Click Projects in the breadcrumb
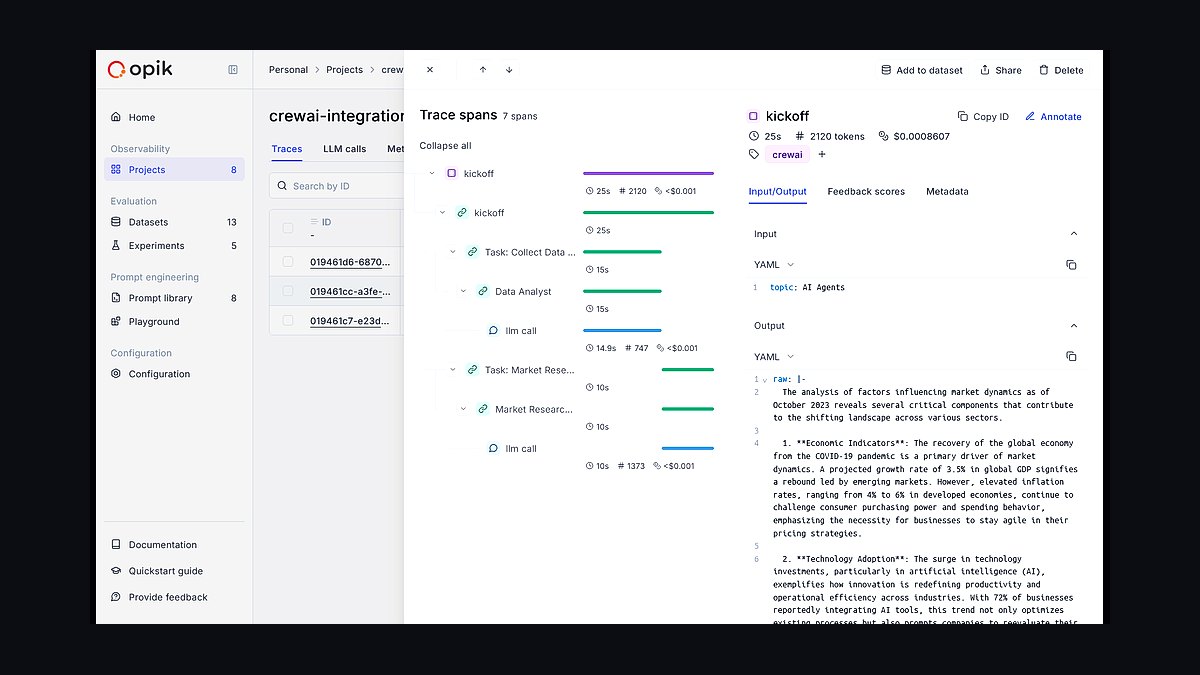 pyautogui.click(x=344, y=70)
